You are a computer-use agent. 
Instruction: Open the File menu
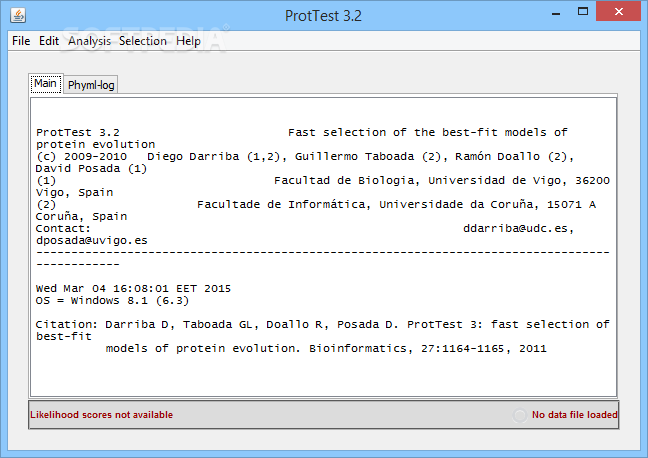(x=21, y=41)
